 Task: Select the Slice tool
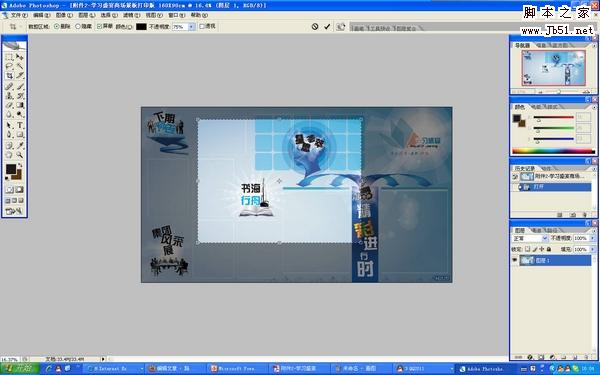coord(20,76)
